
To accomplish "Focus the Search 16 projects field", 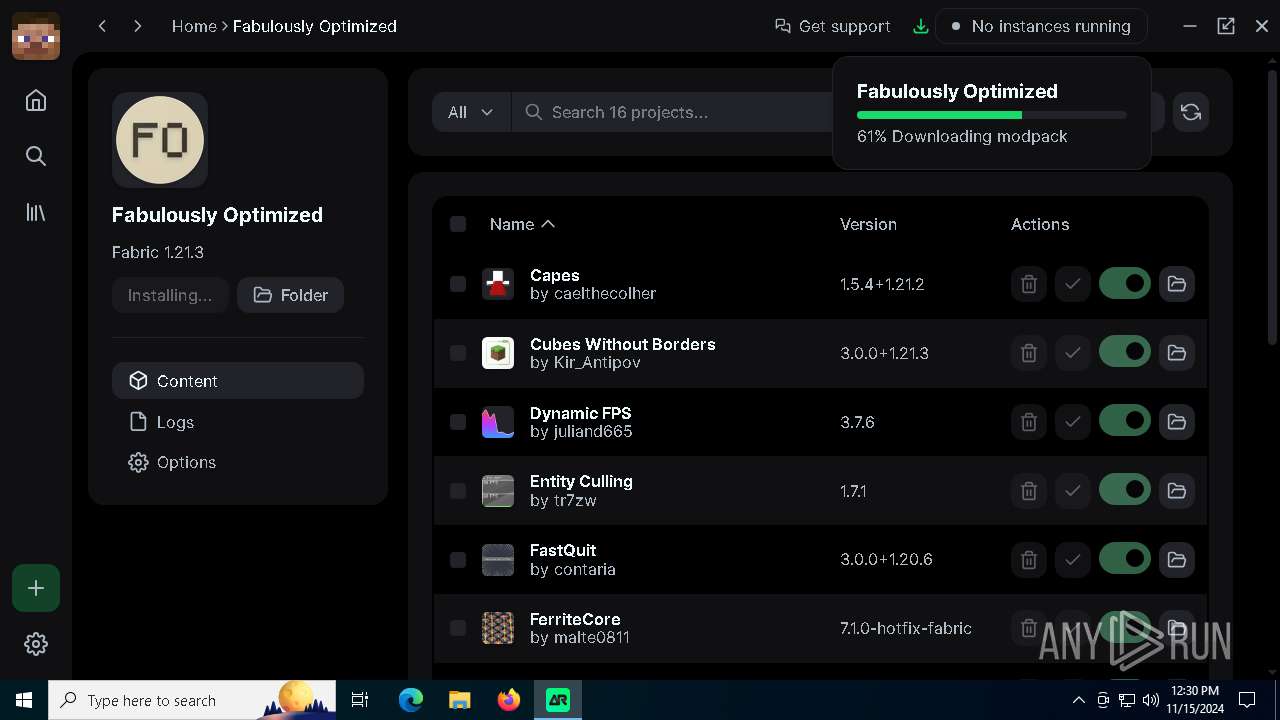I will point(672,112).
